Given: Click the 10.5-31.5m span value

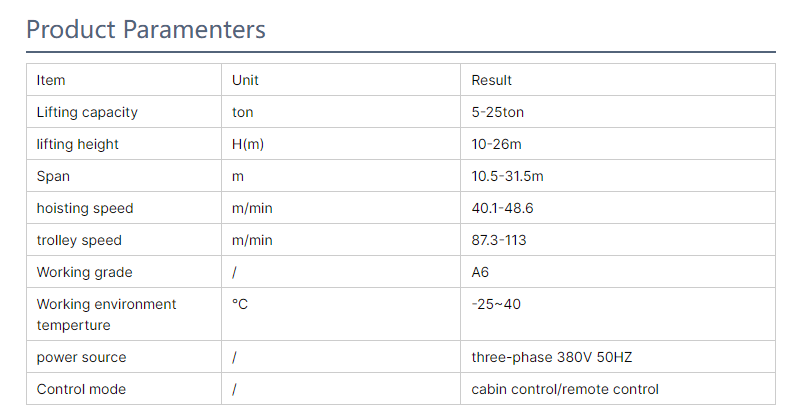Looking at the screenshot, I should tap(507, 176).
